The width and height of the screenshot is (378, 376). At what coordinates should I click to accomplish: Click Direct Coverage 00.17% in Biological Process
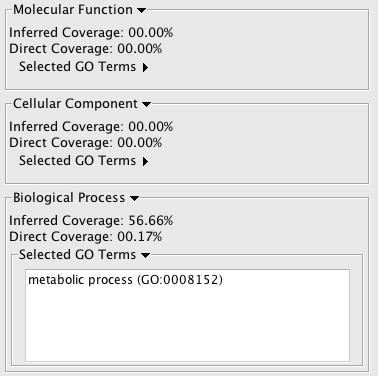click(86, 237)
